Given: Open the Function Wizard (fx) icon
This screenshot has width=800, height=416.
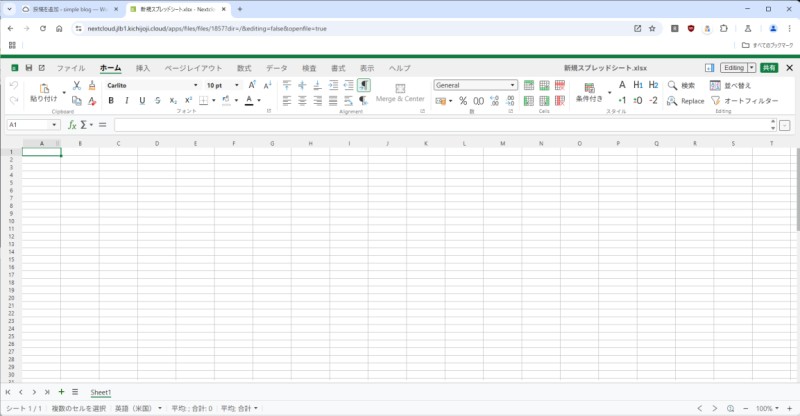Looking at the screenshot, I should point(72,125).
